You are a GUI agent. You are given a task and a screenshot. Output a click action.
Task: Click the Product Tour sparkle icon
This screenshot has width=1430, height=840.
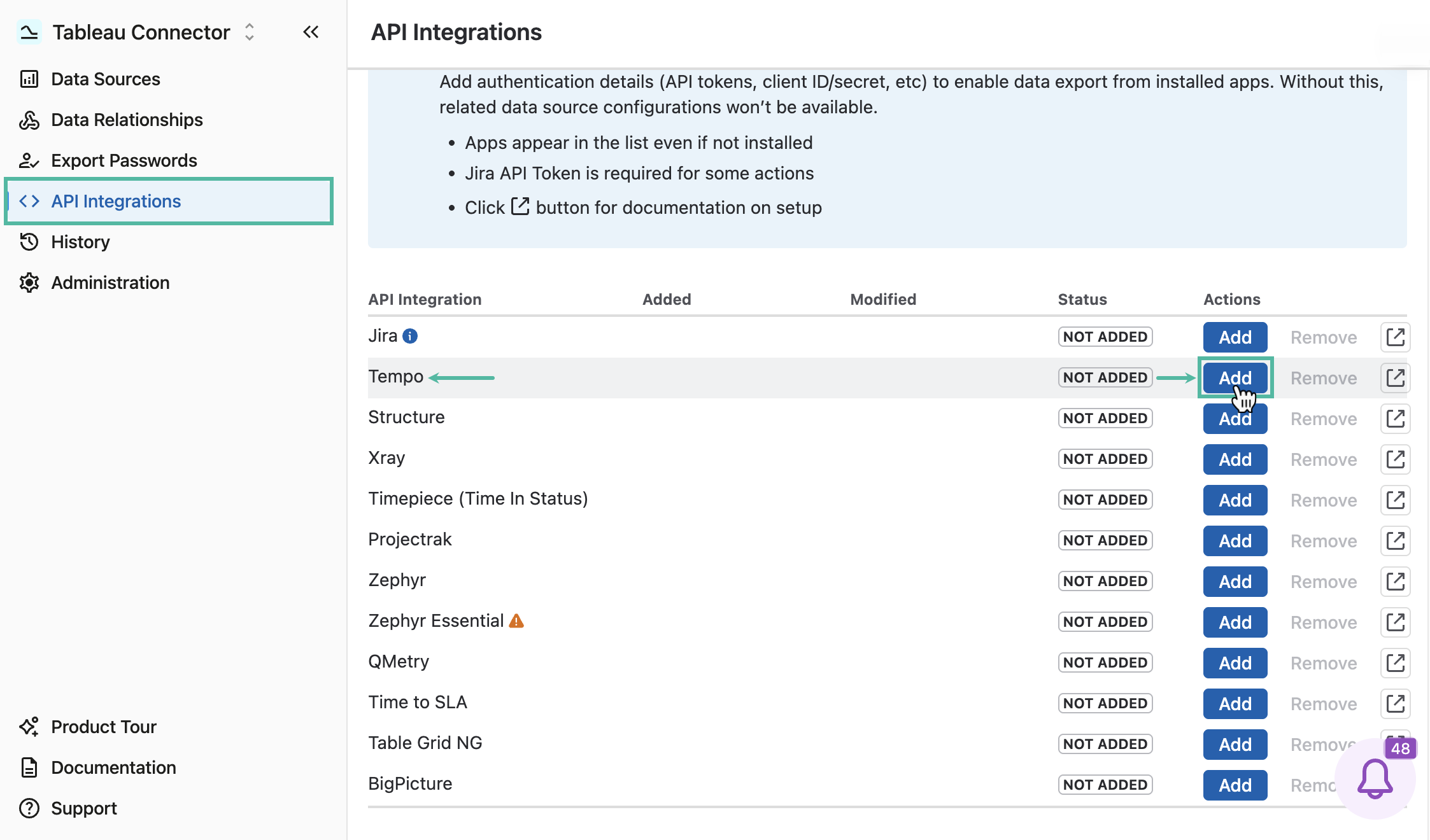(x=29, y=727)
